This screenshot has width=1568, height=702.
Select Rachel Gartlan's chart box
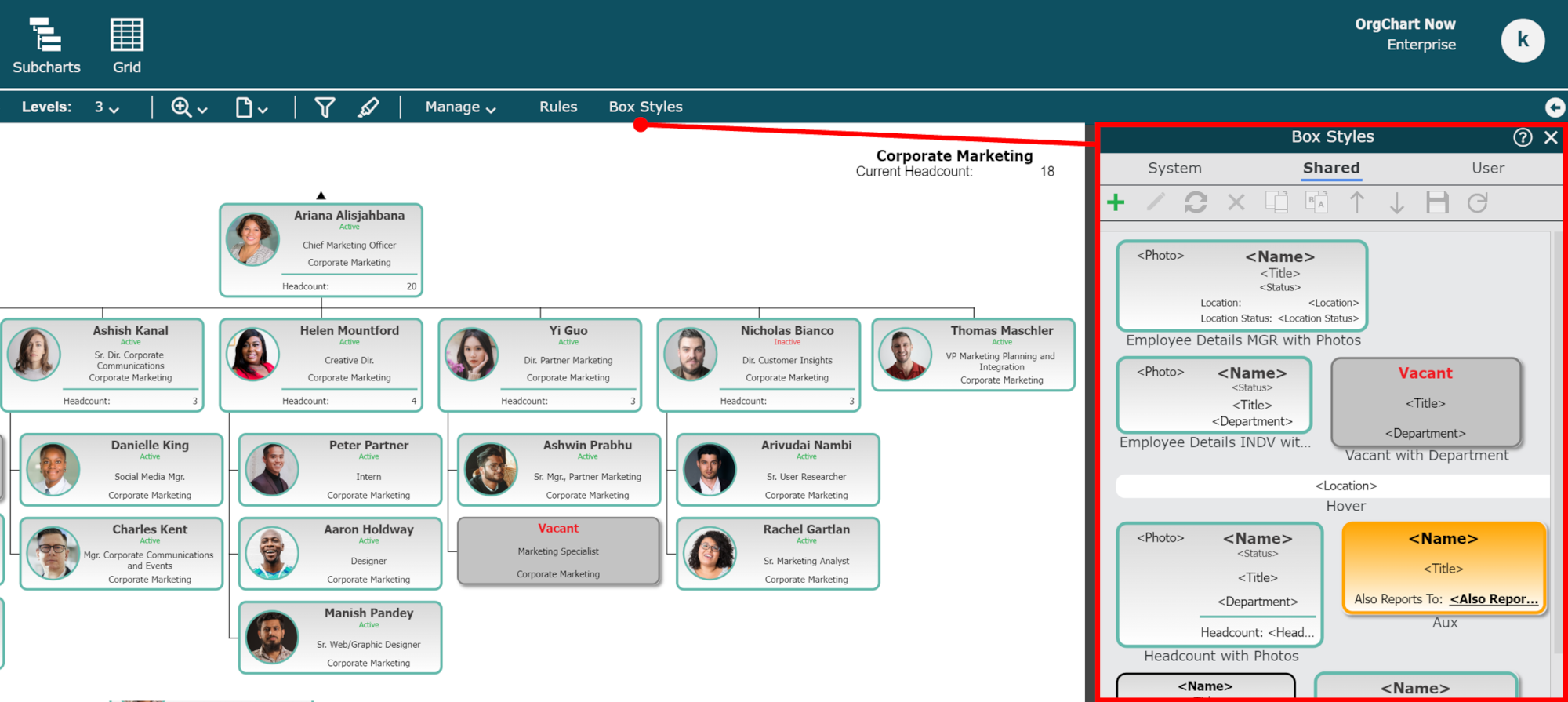[x=778, y=554]
